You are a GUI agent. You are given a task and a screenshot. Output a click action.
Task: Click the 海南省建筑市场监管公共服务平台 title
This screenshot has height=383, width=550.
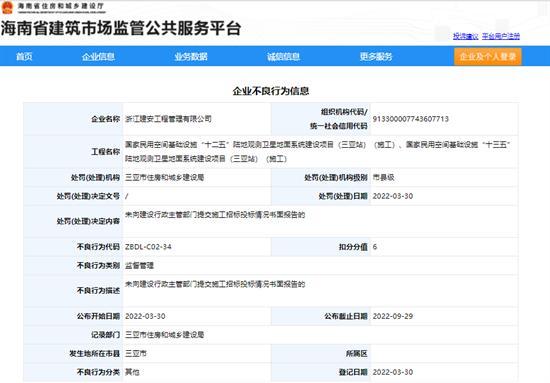pyautogui.click(x=121, y=29)
